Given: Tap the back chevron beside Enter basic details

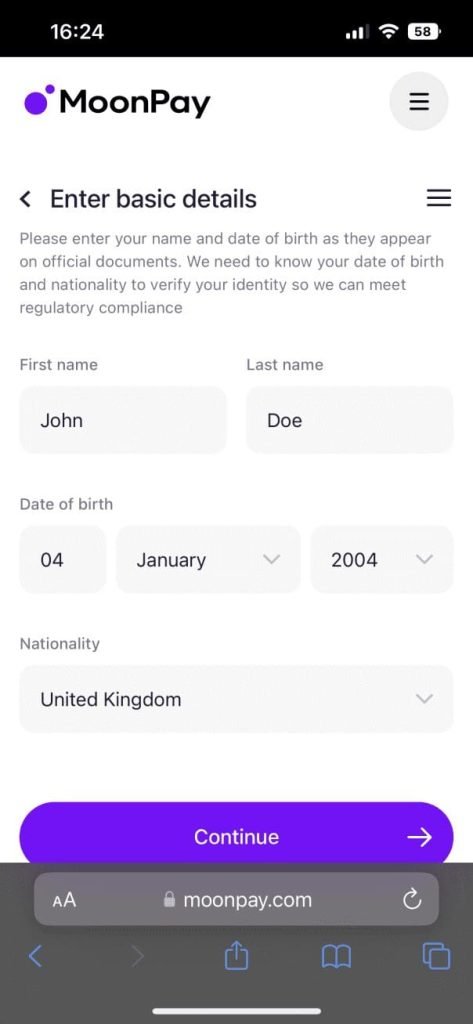Looking at the screenshot, I should [x=25, y=199].
